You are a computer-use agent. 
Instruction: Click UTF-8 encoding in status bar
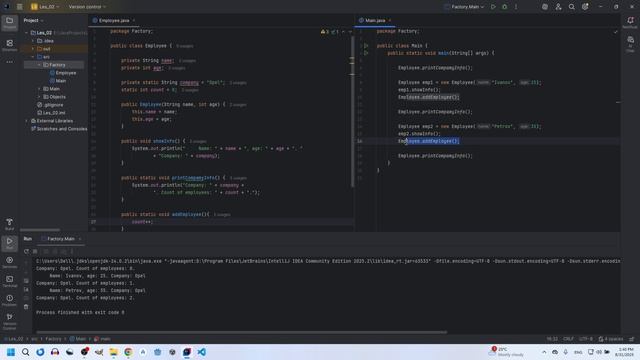(x=586, y=339)
